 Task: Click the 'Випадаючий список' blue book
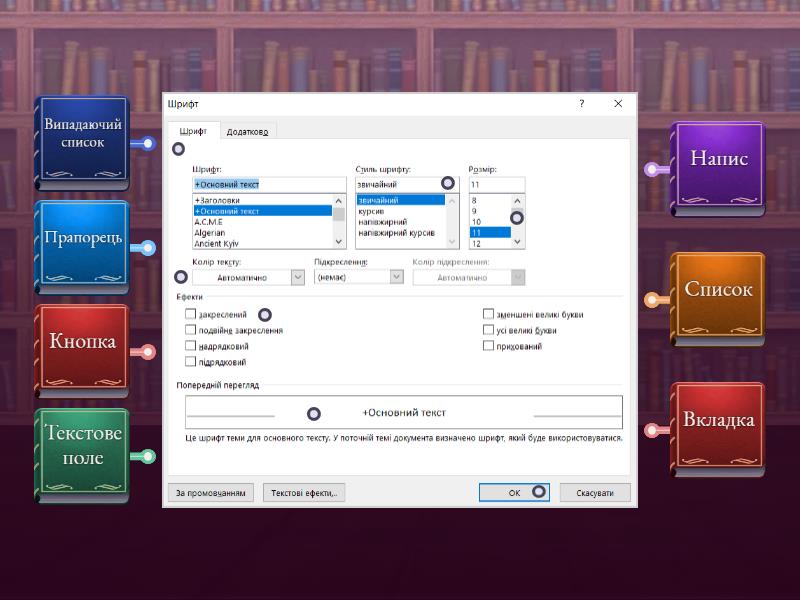pyautogui.click(x=82, y=142)
